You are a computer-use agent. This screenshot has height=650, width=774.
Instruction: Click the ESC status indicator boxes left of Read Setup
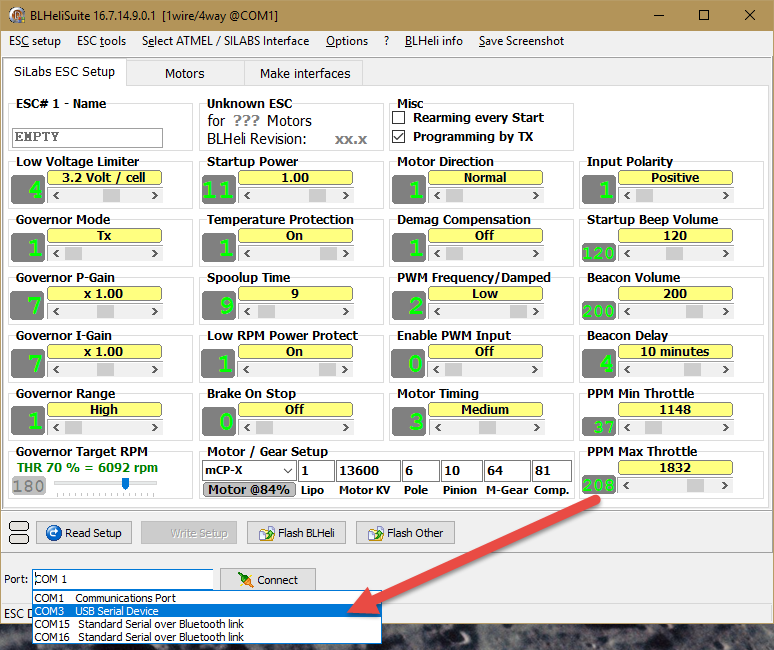(19, 533)
